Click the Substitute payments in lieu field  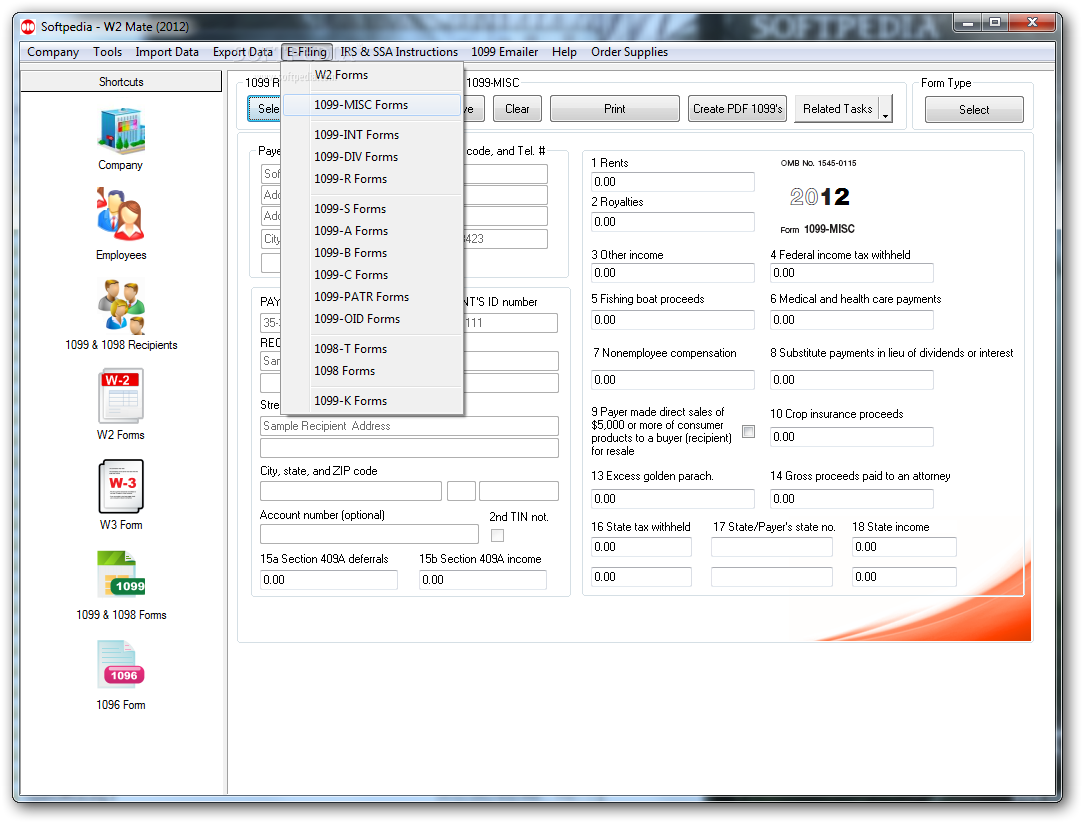coord(852,380)
